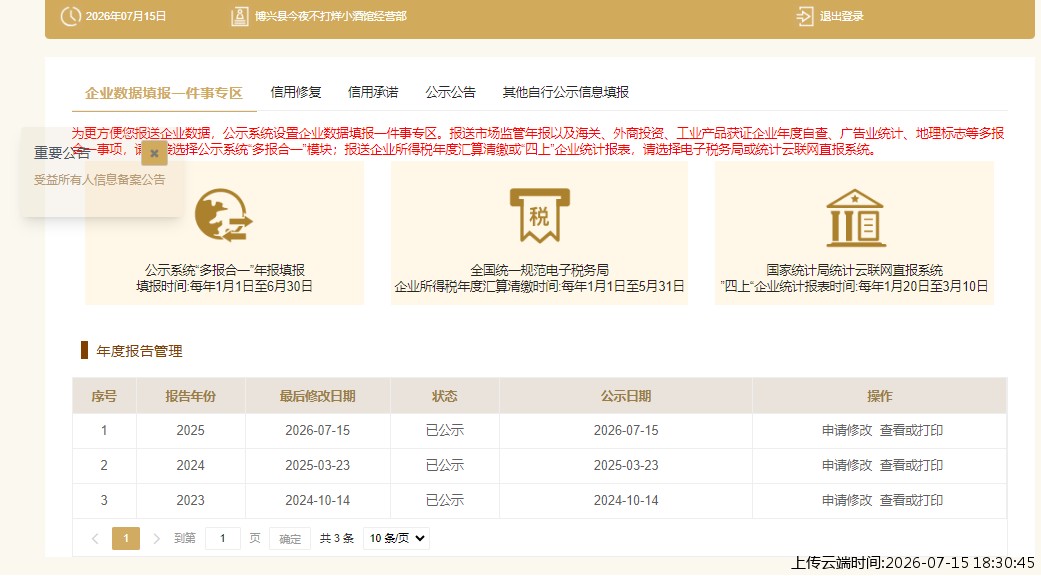The height and width of the screenshot is (576, 1041).
Task: Click 退出登录 link
Action: [841, 16]
